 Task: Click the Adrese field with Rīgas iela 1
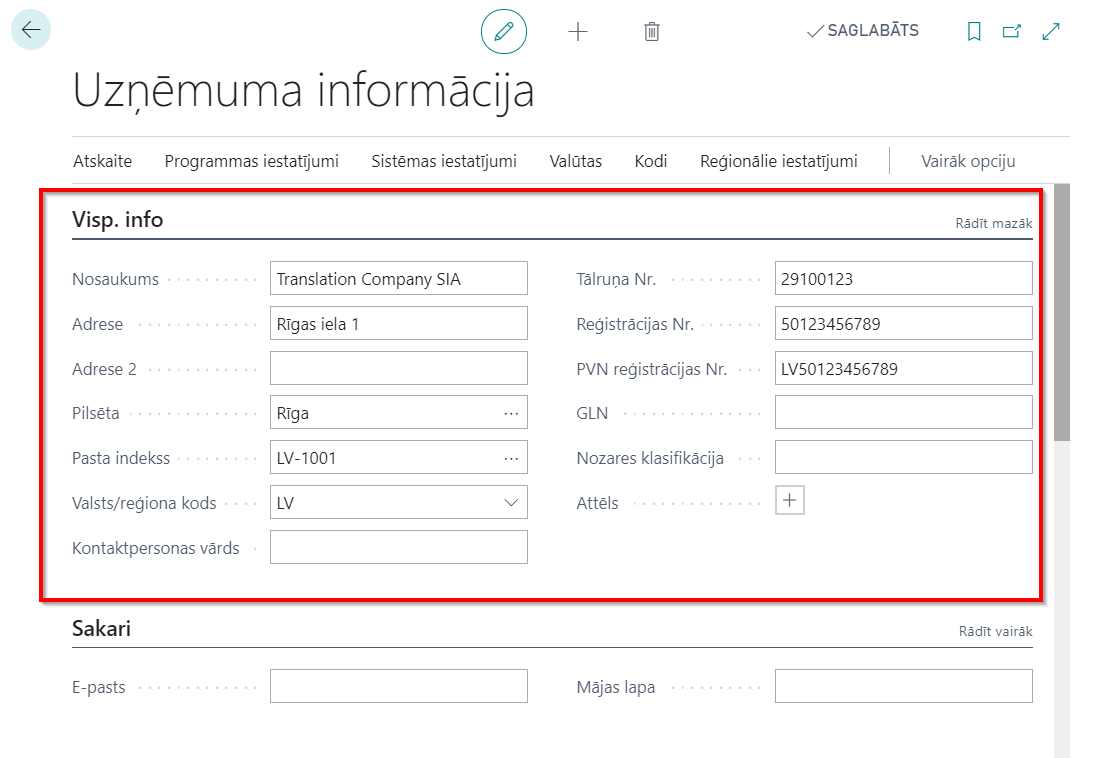tap(399, 323)
